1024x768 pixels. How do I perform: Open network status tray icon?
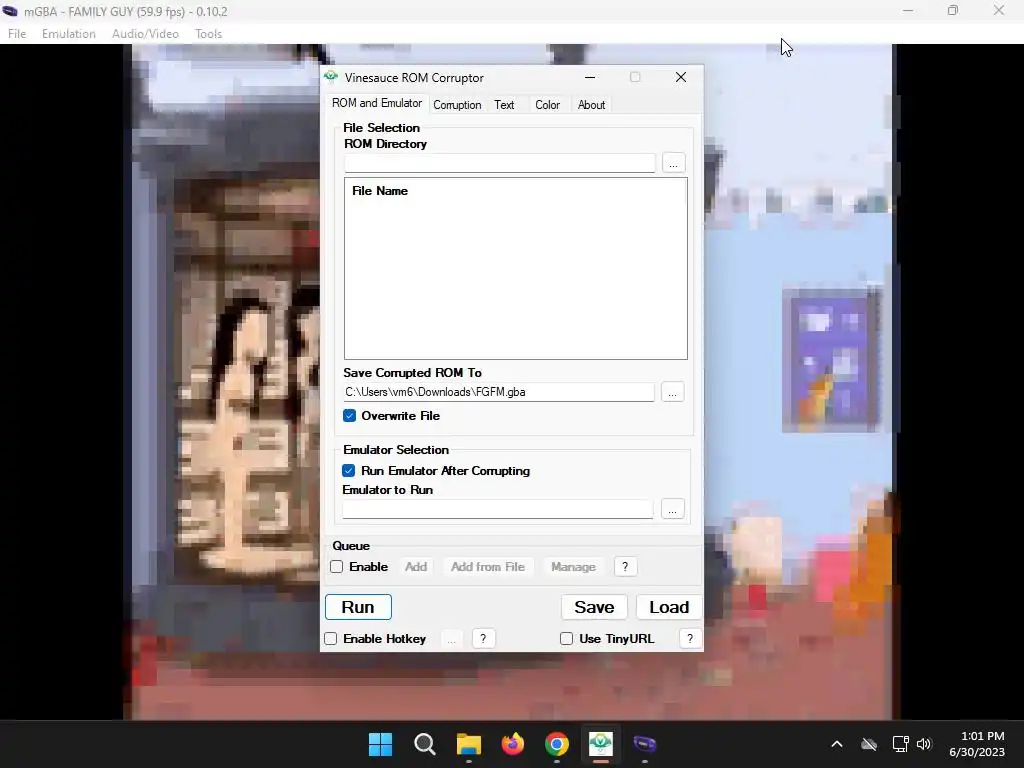point(901,744)
